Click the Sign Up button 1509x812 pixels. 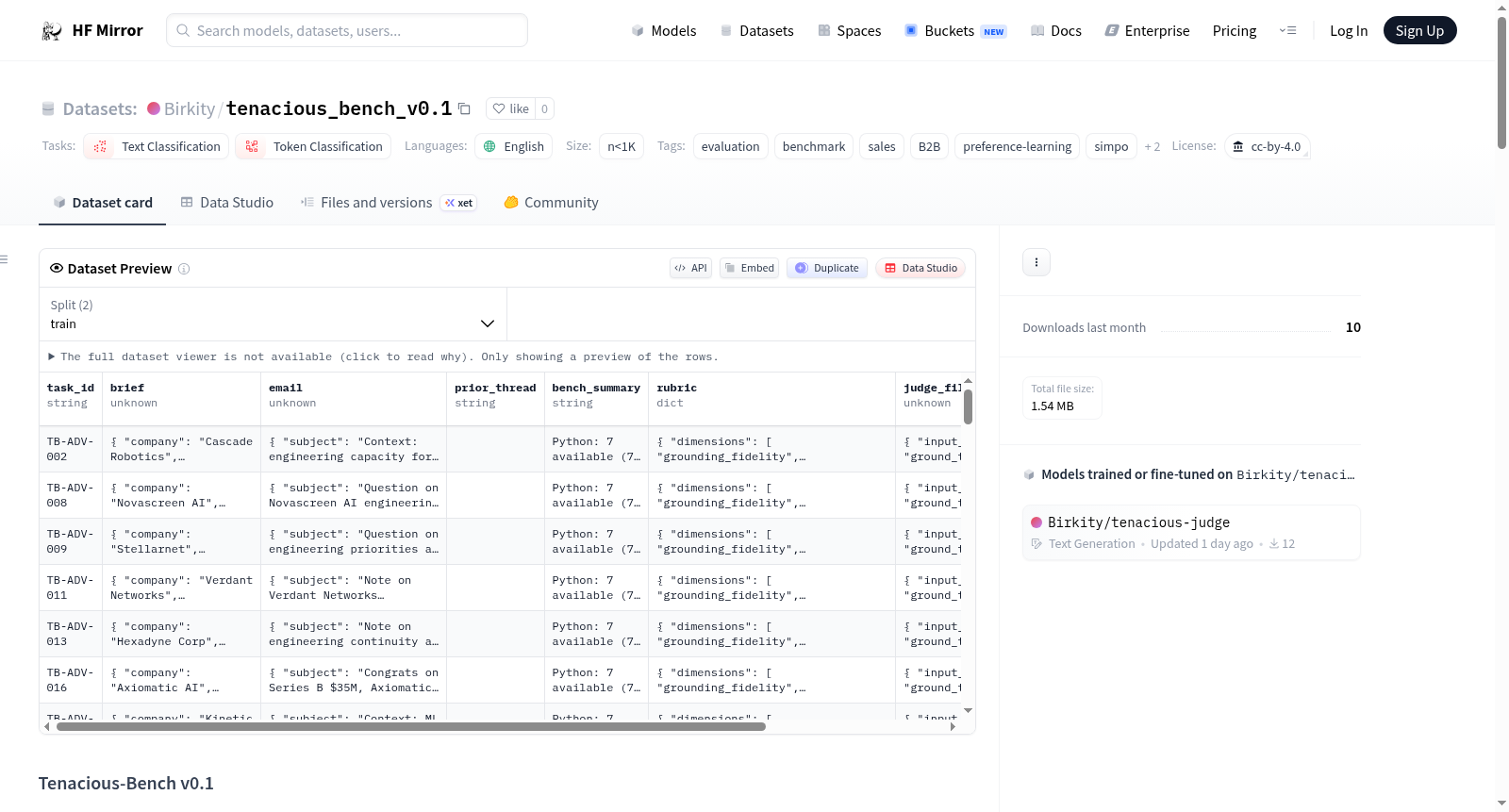click(1419, 30)
